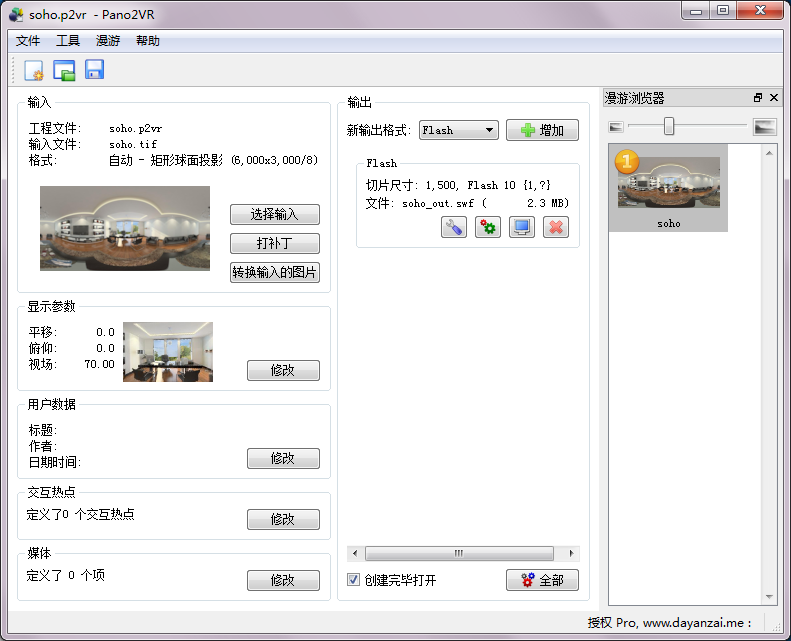Click large thumbnail size icon in tour browser
This screenshot has height=641, width=791.
point(765,126)
